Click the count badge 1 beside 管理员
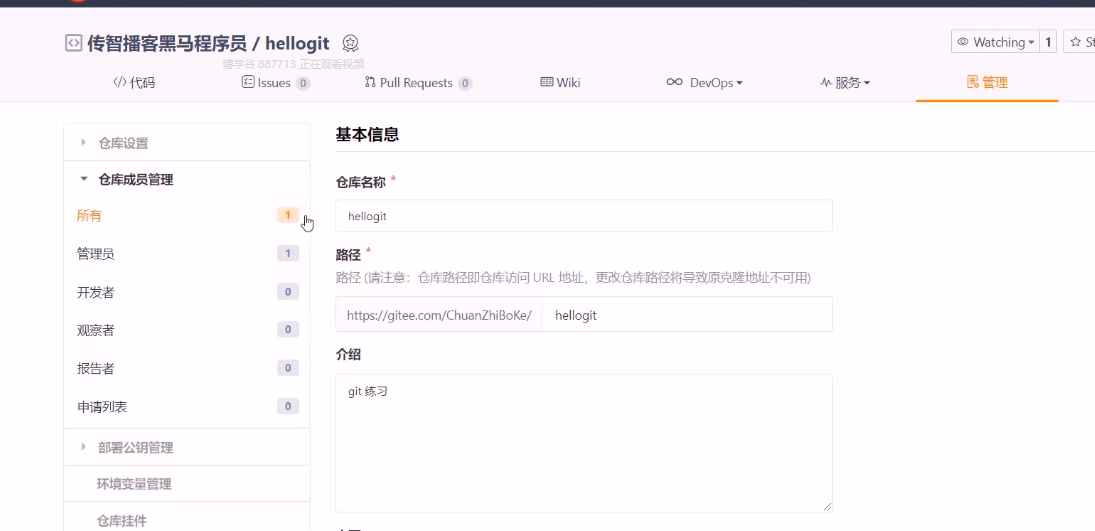 (x=288, y=254)
